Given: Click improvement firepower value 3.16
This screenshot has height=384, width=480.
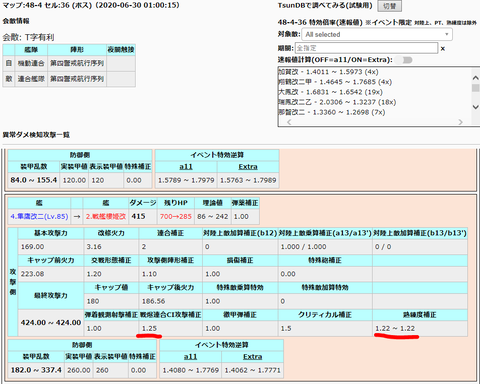Looking at the screenshot, I should [94, 247].
